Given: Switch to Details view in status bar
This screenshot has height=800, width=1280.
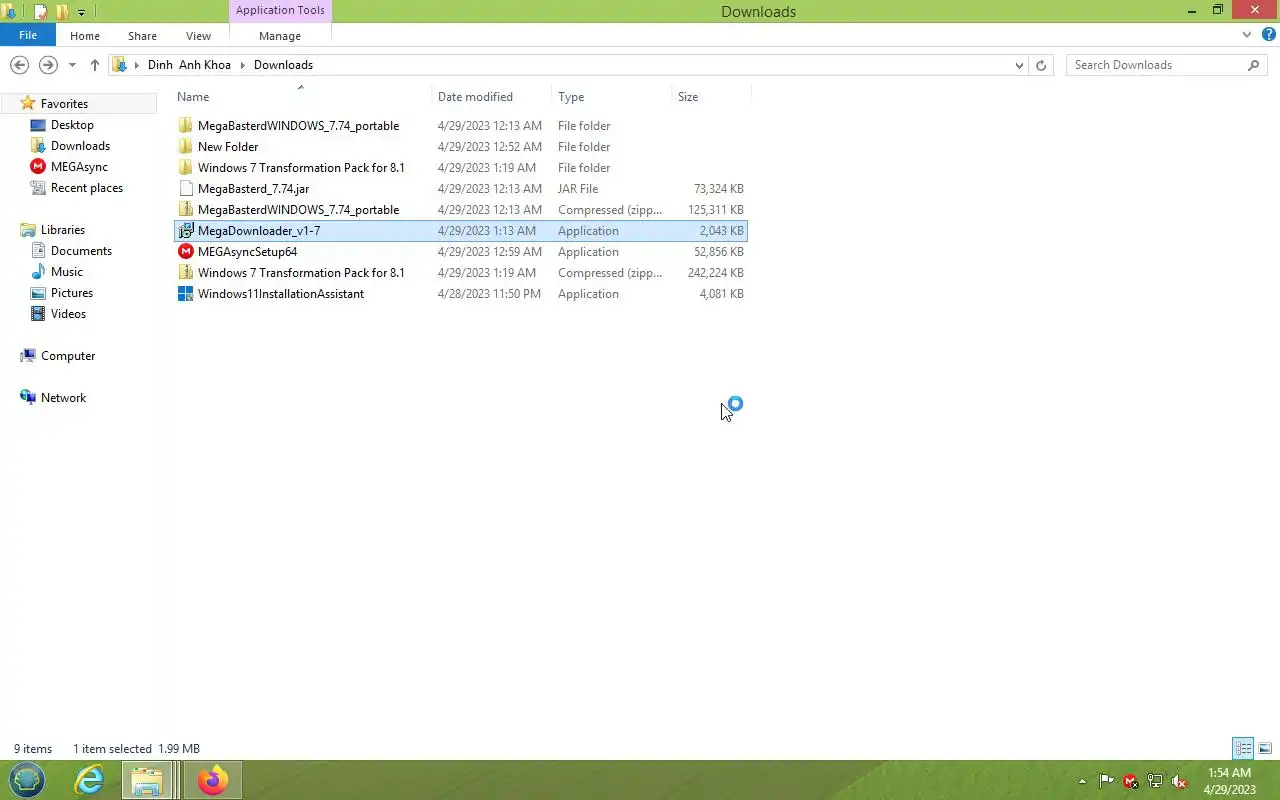Looking at the screenshot, I should pos(1243,748).
